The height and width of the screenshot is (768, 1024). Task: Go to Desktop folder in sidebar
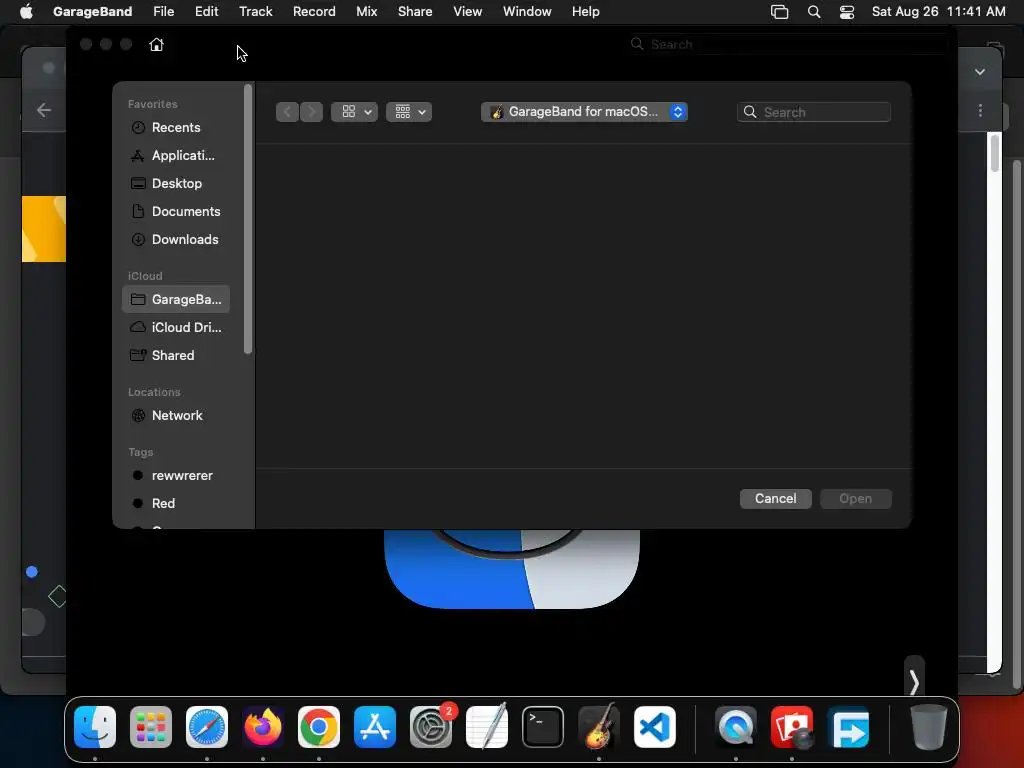175,184
